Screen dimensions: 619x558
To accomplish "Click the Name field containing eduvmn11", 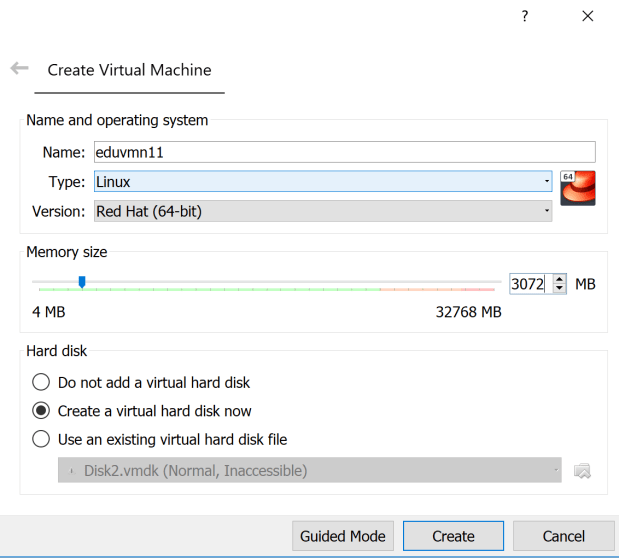I will (344, 152).
